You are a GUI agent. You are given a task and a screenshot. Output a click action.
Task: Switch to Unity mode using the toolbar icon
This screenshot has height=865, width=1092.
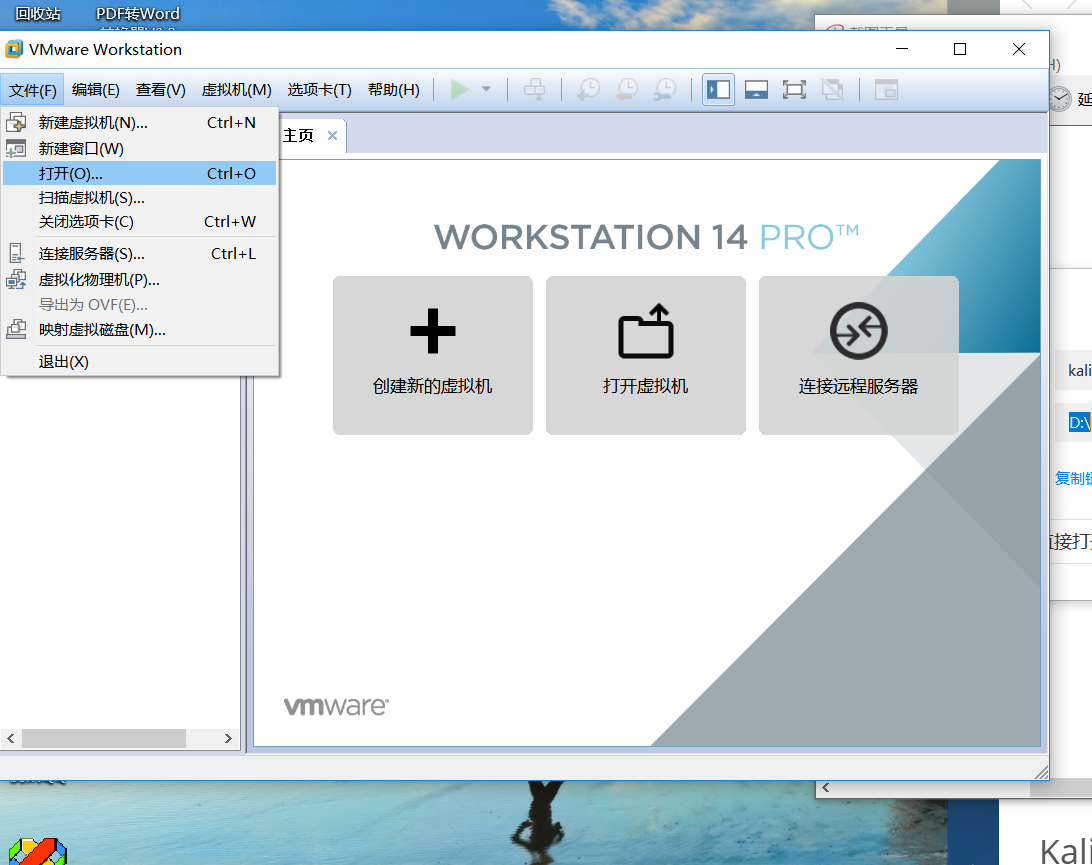pyautogui.click(x=832, y=90)
